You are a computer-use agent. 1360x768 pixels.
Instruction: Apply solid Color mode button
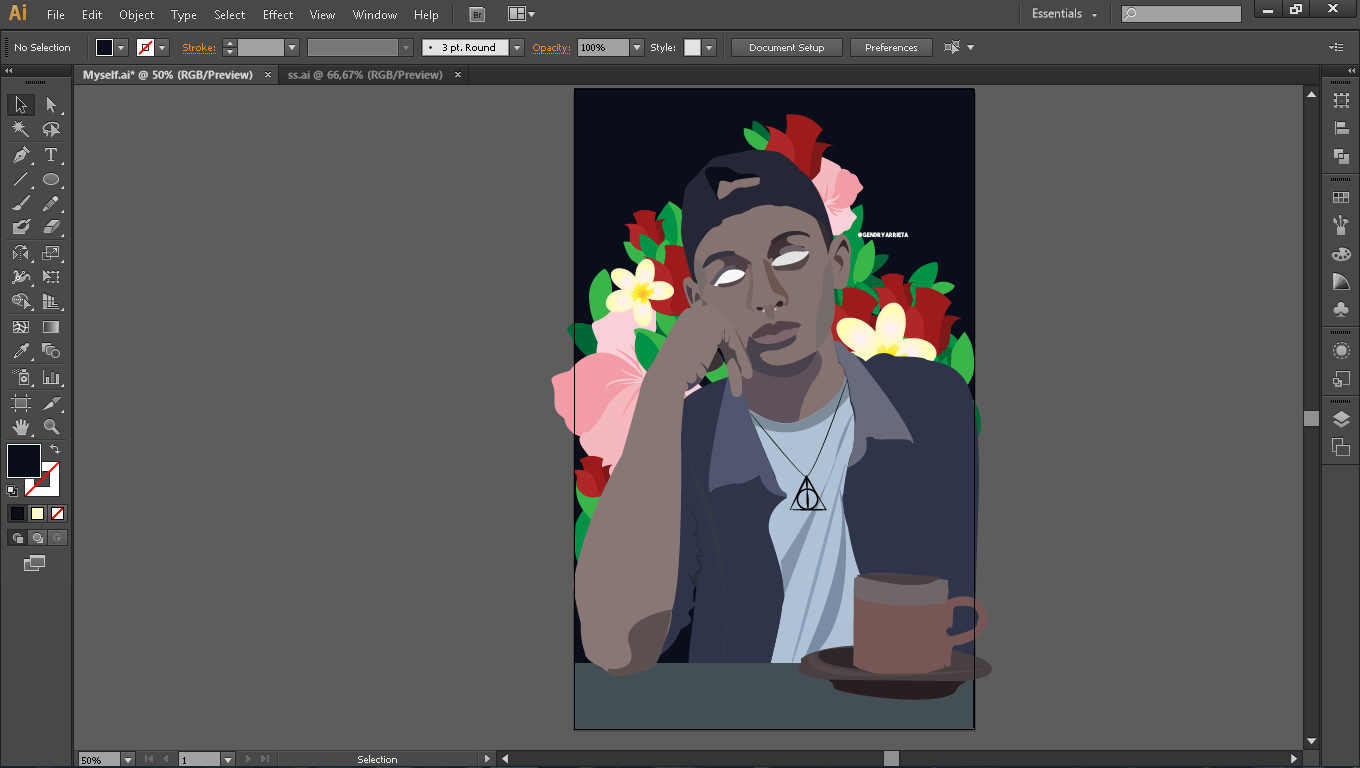(x=17, y=514)
